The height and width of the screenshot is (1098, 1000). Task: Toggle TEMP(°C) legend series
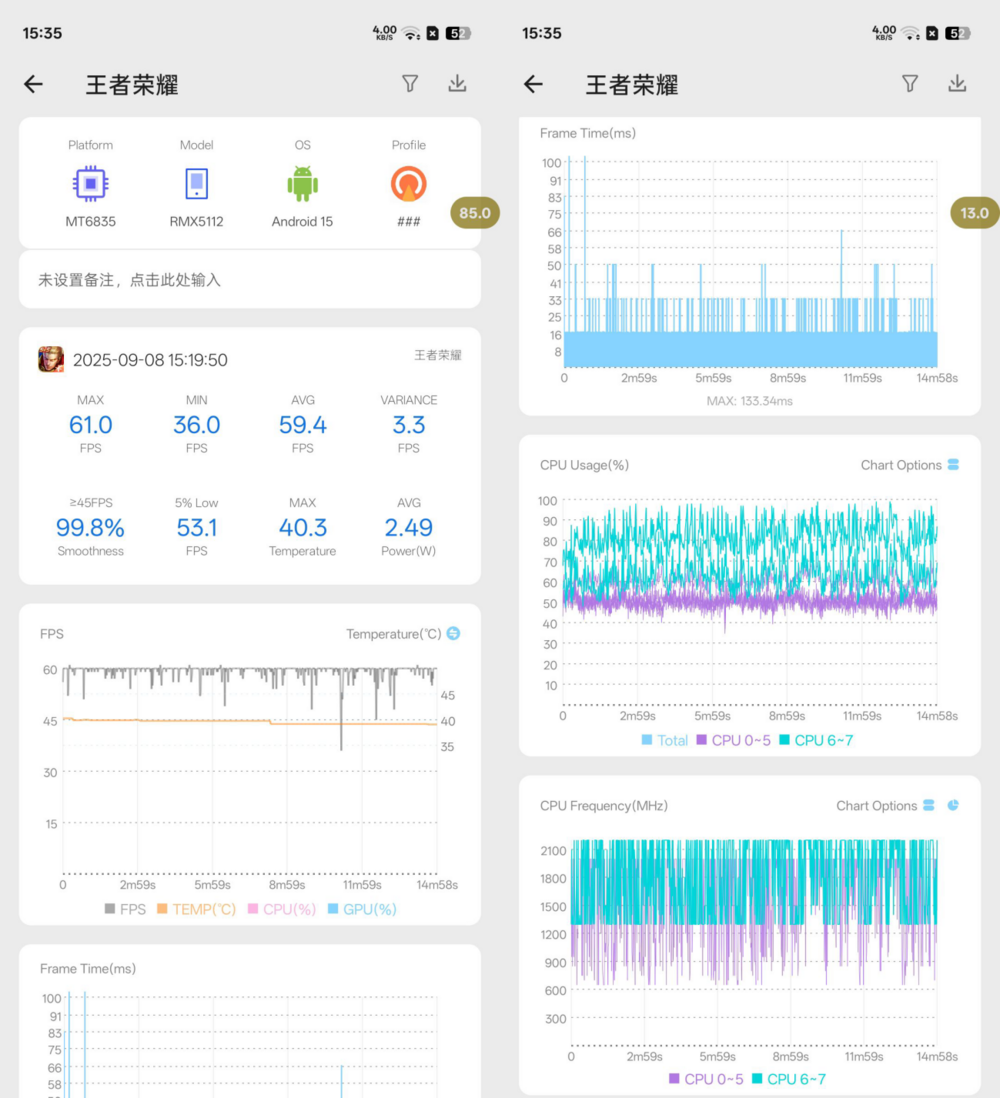197,909
